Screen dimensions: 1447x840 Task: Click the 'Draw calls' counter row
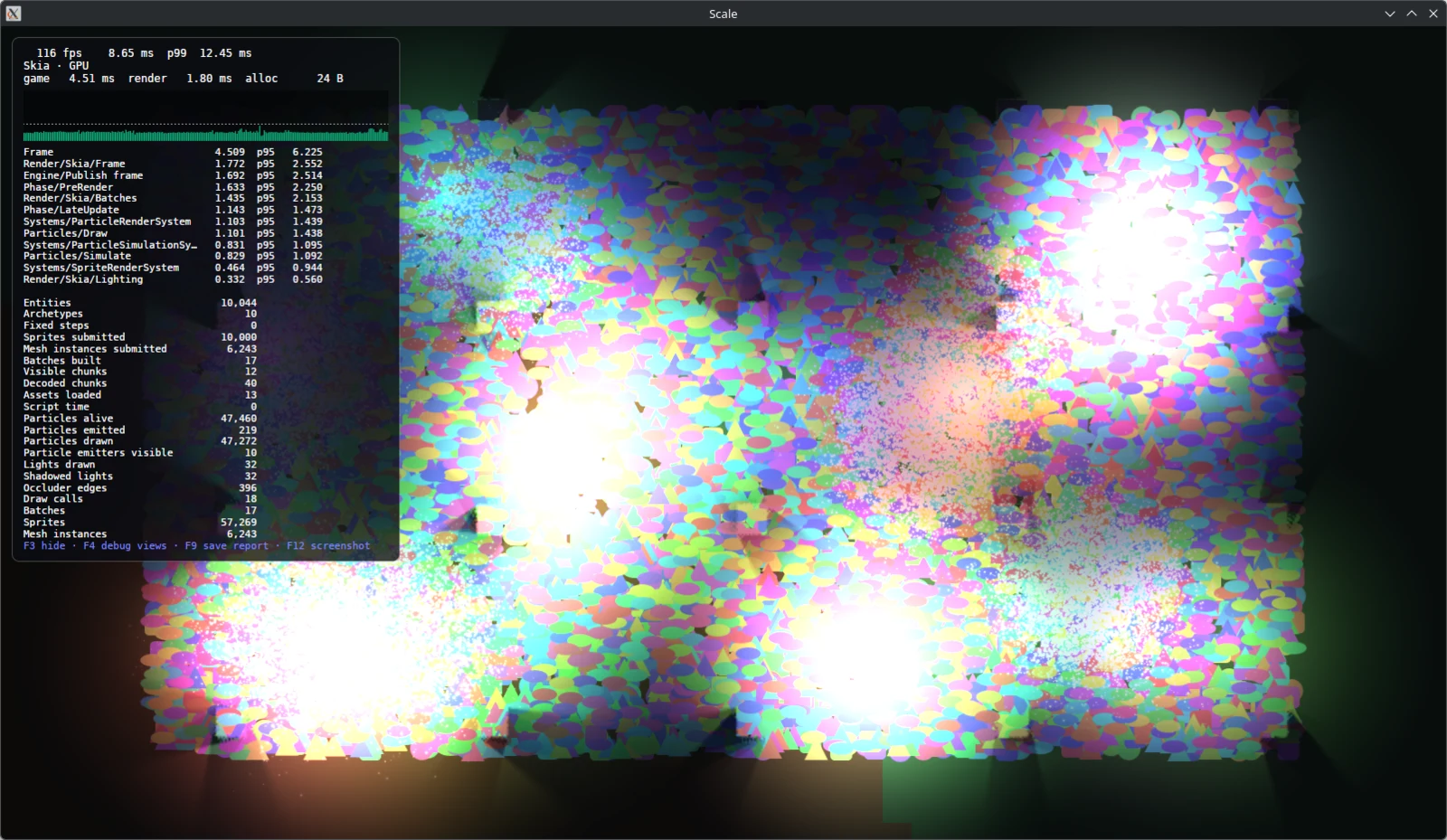(x=140, y=499)
